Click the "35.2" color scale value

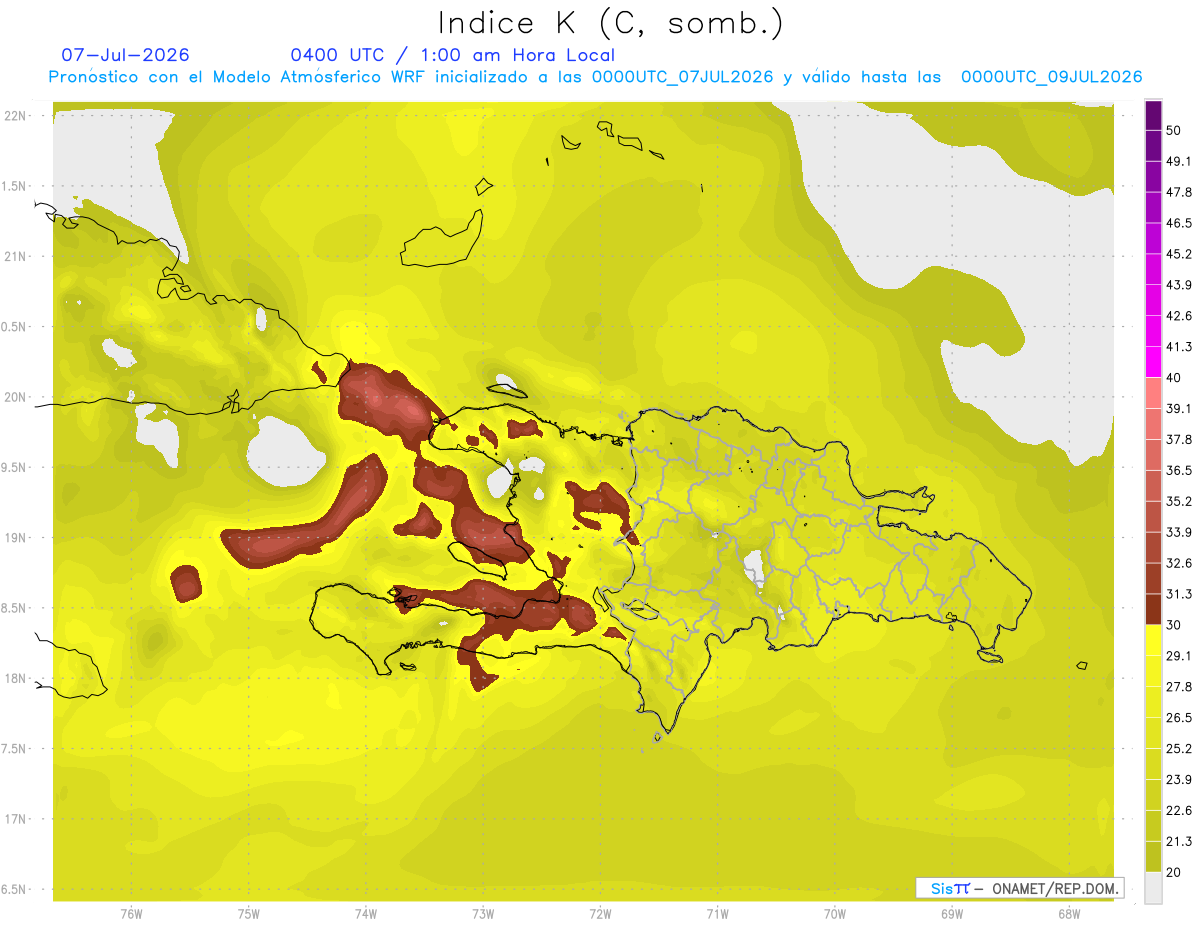pos(1179,501)
